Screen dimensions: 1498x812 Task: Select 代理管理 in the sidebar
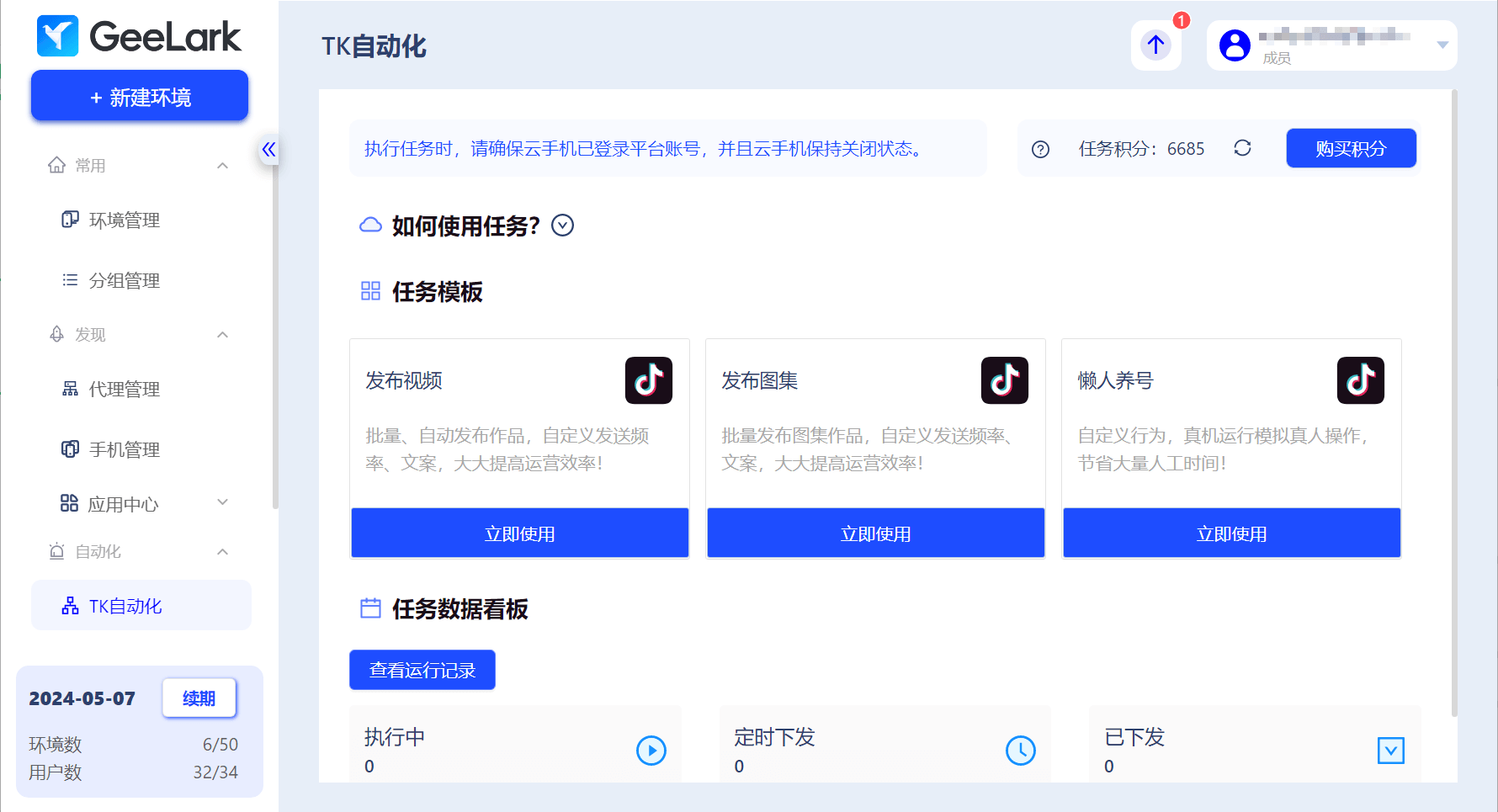point(125,390)
